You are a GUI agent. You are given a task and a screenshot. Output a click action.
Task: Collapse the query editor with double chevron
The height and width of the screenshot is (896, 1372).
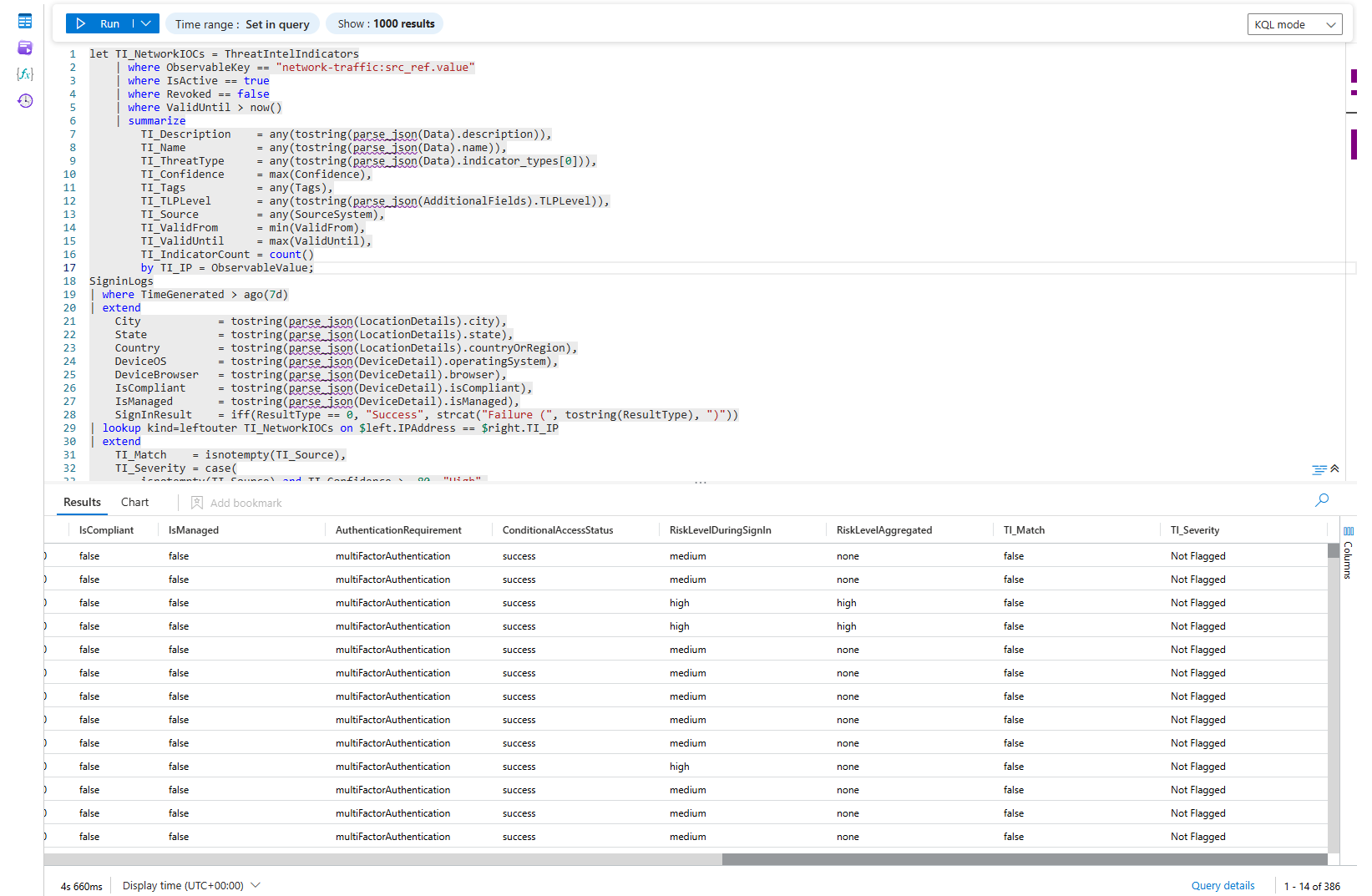1334,468
